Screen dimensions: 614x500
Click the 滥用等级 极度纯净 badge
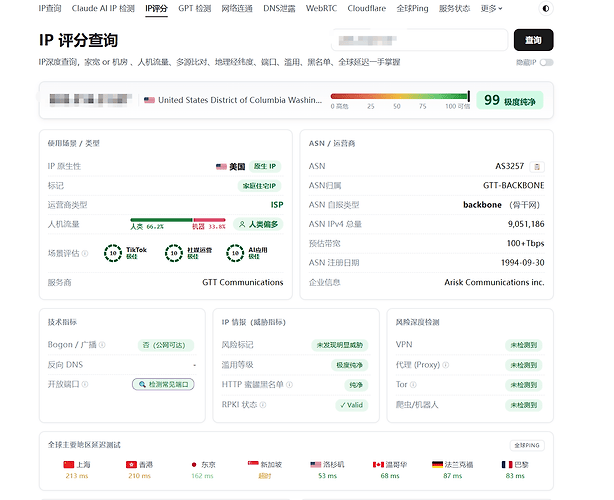tap(350, 365)
